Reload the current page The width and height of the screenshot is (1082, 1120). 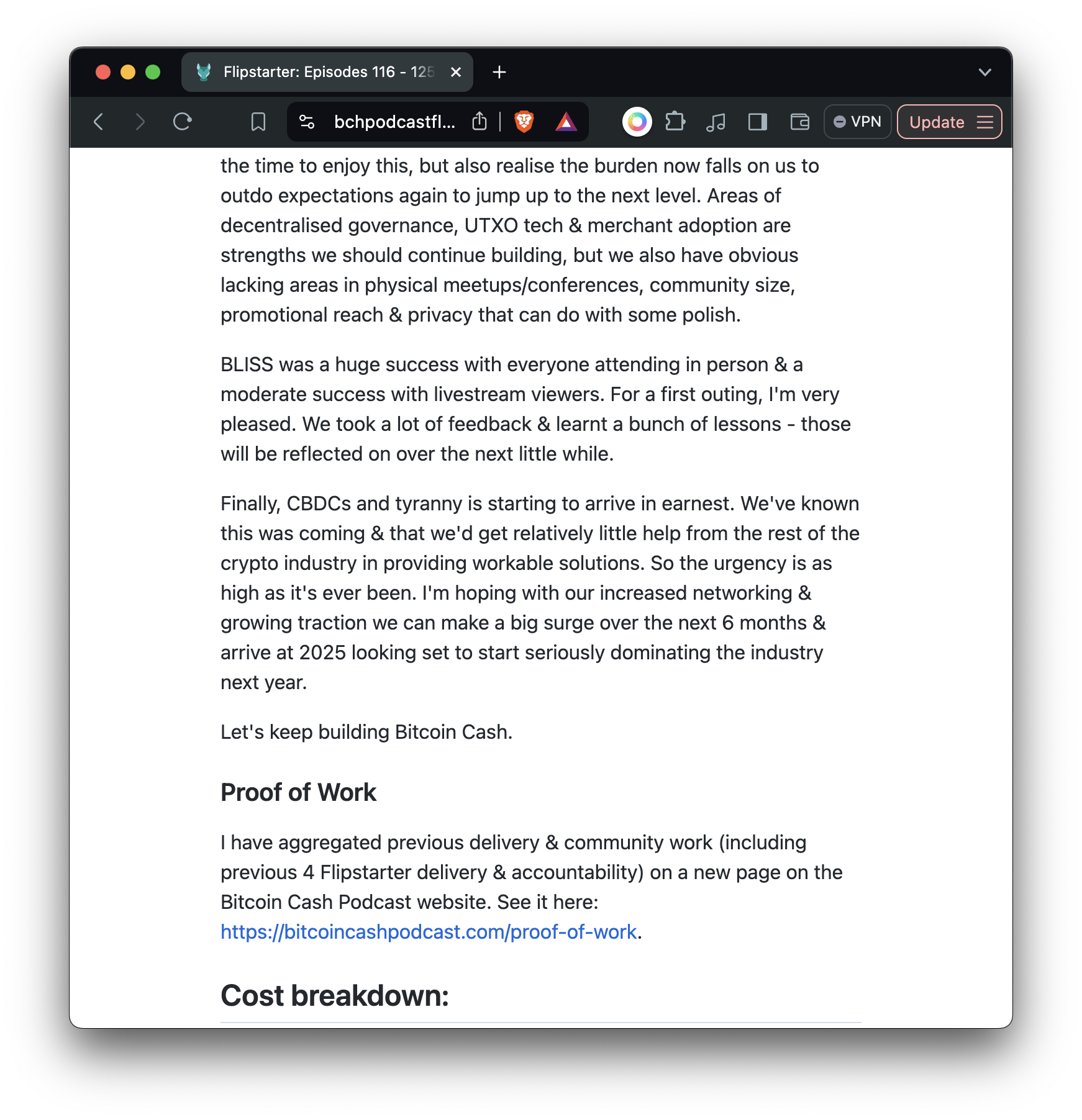(182, 122)
